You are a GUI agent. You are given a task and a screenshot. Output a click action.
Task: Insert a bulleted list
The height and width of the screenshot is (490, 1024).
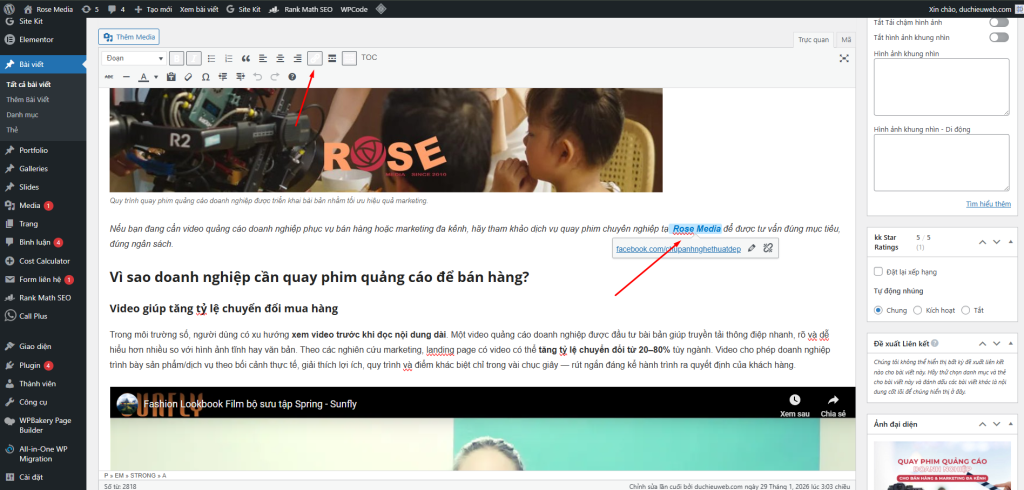212,58
